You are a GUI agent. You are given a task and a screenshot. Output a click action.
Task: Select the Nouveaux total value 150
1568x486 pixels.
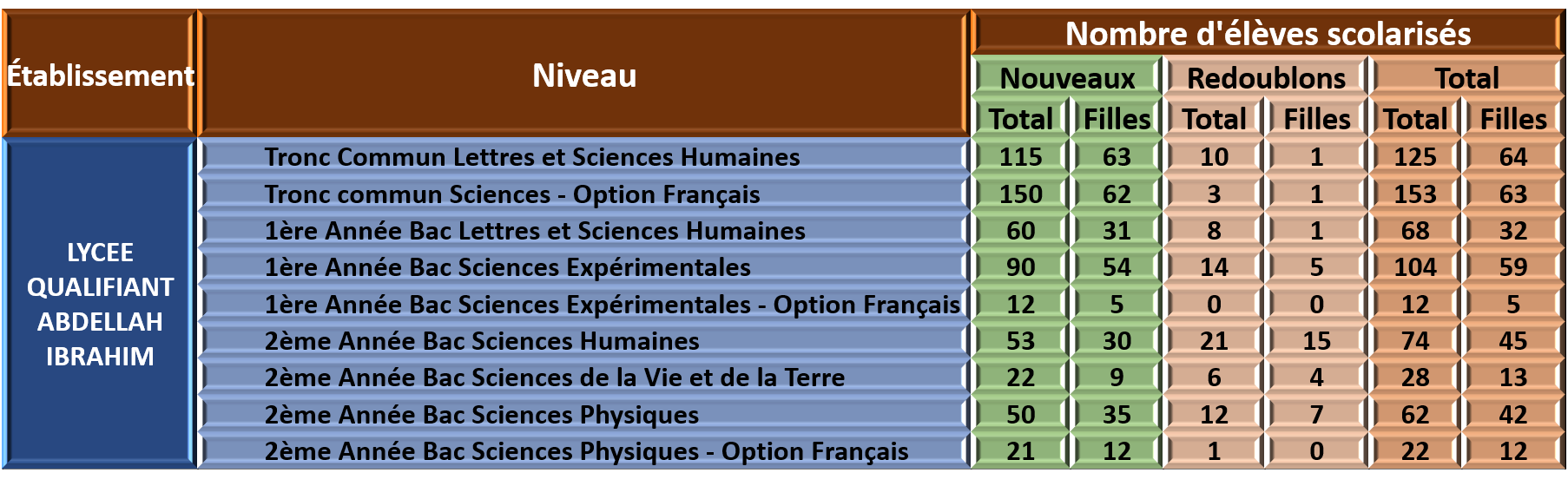pyautogui.click(x=1020, y=194)
